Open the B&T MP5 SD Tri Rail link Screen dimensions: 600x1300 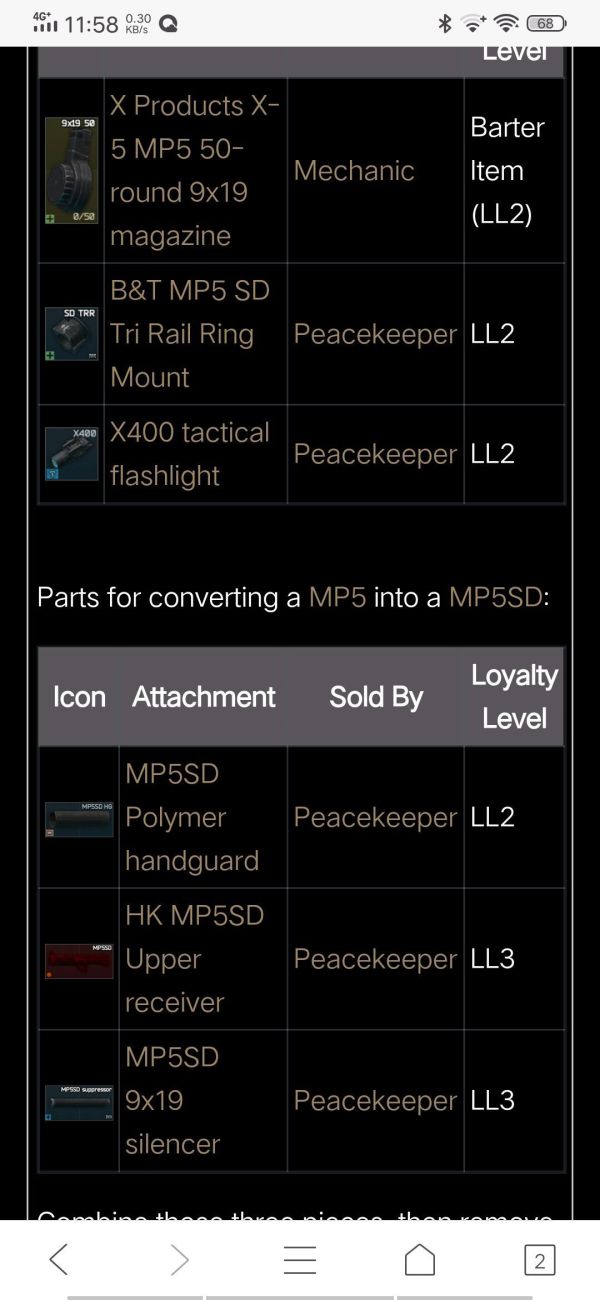click(x=190, y=334)
